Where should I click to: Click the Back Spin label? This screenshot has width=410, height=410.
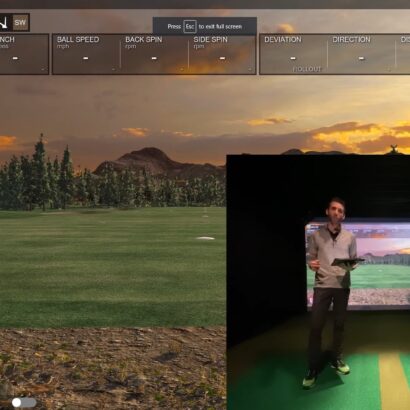tap(144, 39)
